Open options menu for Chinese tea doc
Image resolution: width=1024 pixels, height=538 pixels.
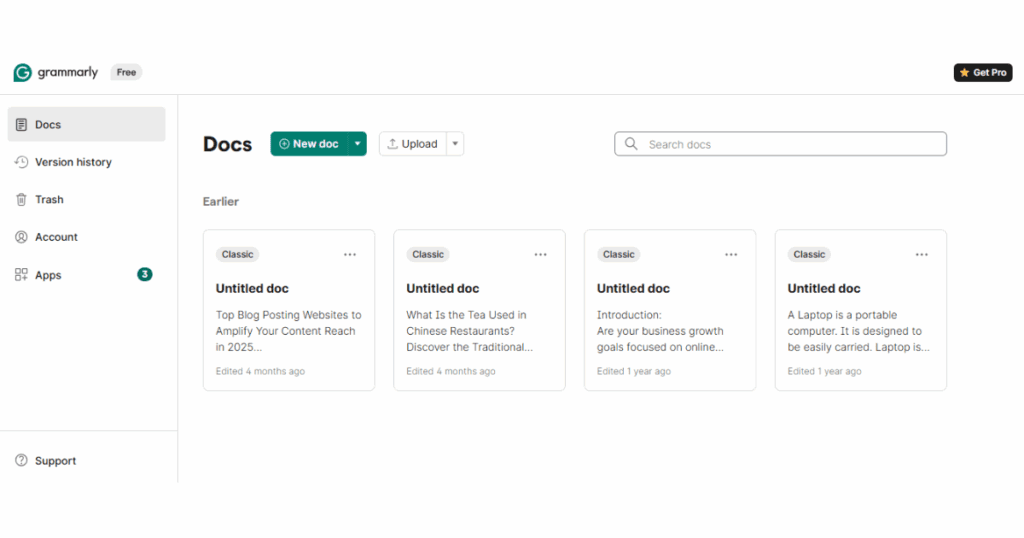pyautogui.click(x=540, y=255)
